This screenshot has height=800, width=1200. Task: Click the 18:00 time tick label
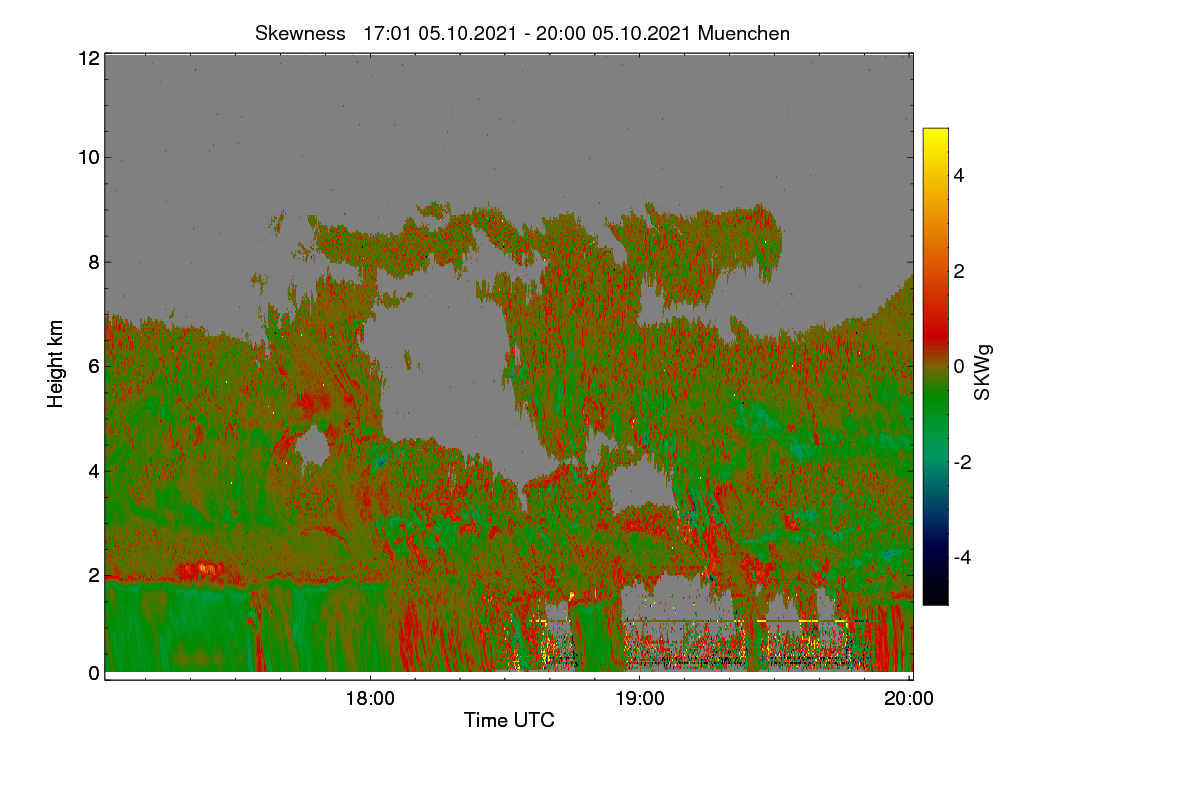click(370, 699)
